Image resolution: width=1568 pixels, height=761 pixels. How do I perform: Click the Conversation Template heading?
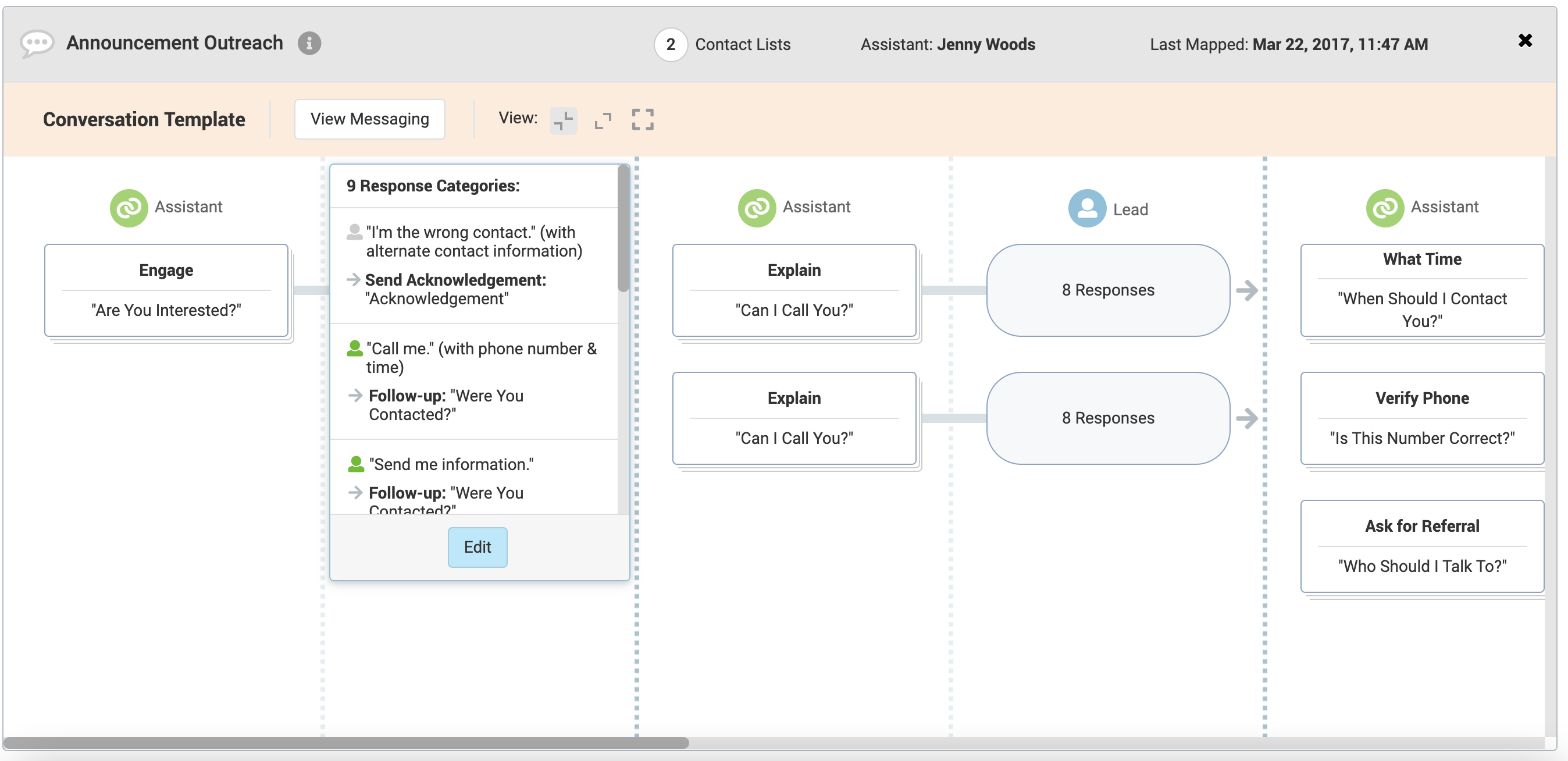144,119
